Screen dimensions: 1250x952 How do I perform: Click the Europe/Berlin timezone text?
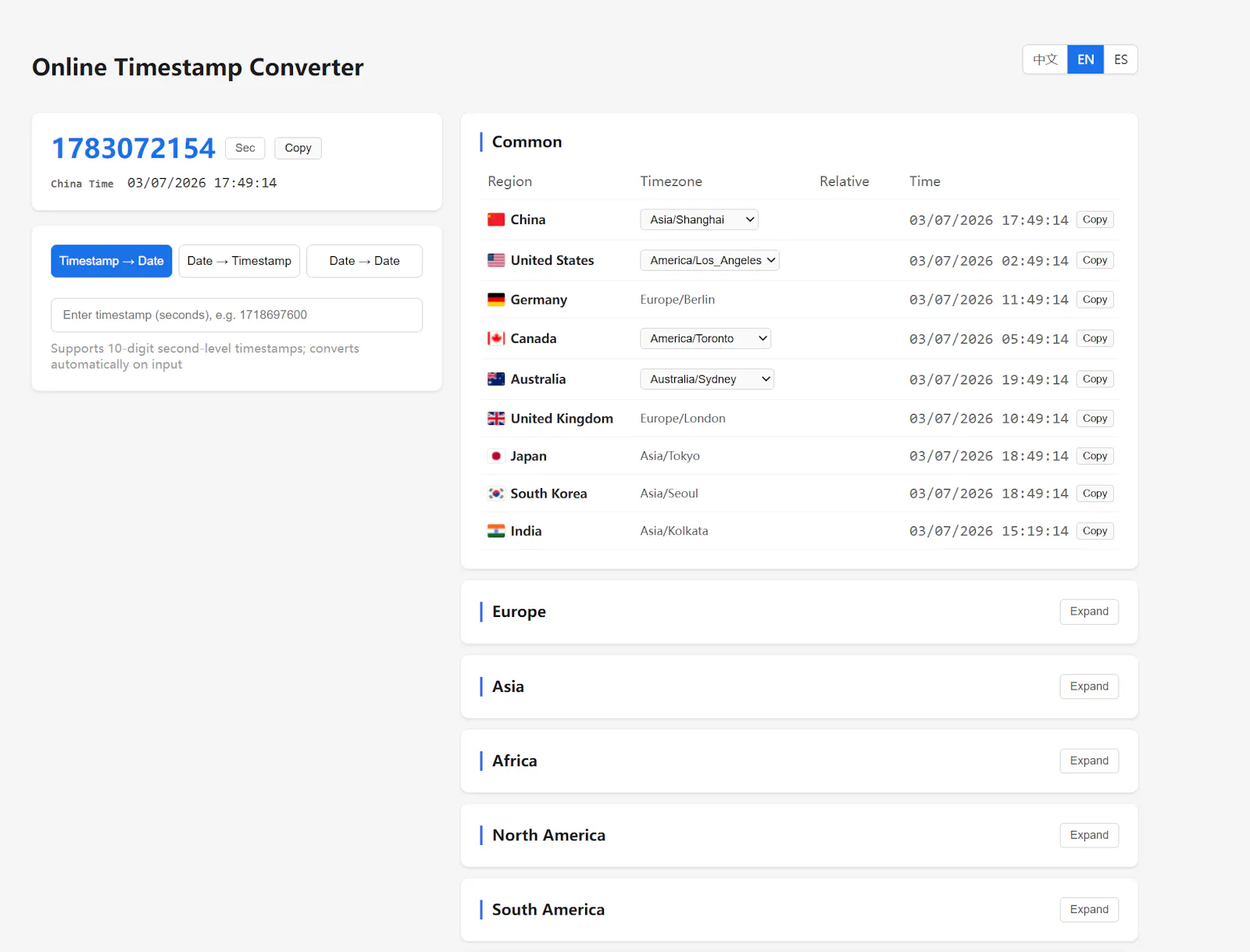click(677, 299)
